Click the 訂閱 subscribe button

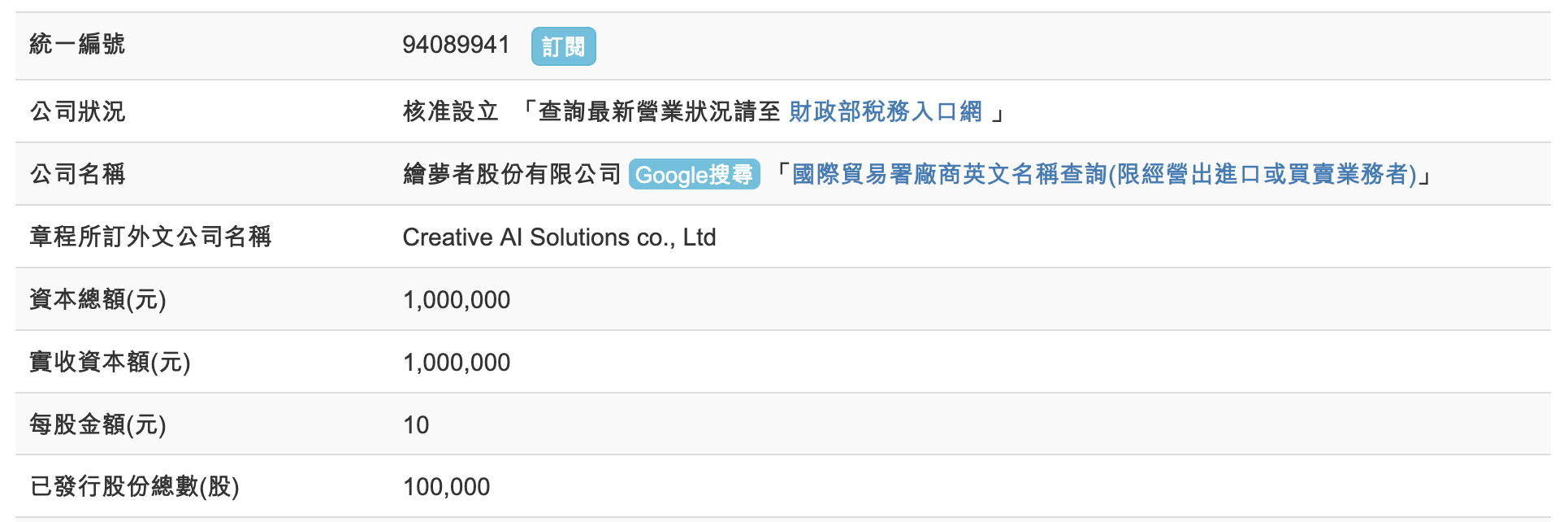(x=563, y=46)
